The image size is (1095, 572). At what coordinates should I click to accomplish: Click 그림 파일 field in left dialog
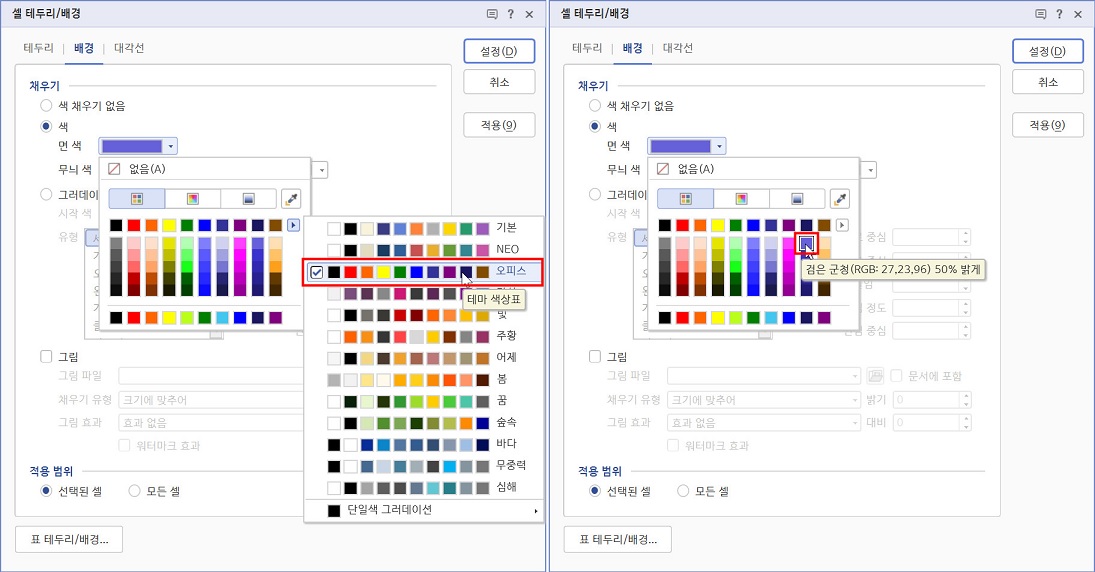211,376
